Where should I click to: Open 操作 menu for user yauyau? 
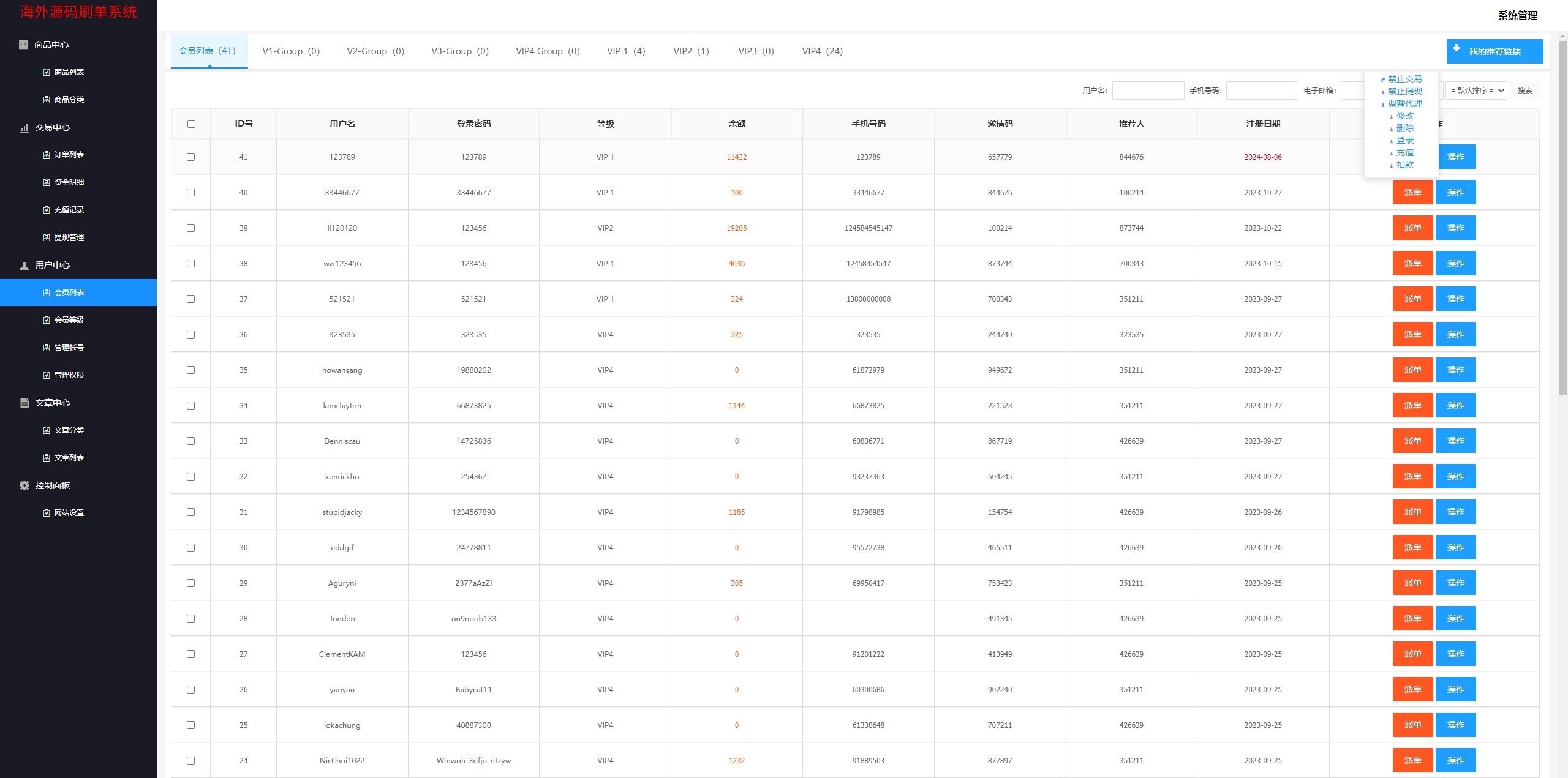[x=1455, y=689]
